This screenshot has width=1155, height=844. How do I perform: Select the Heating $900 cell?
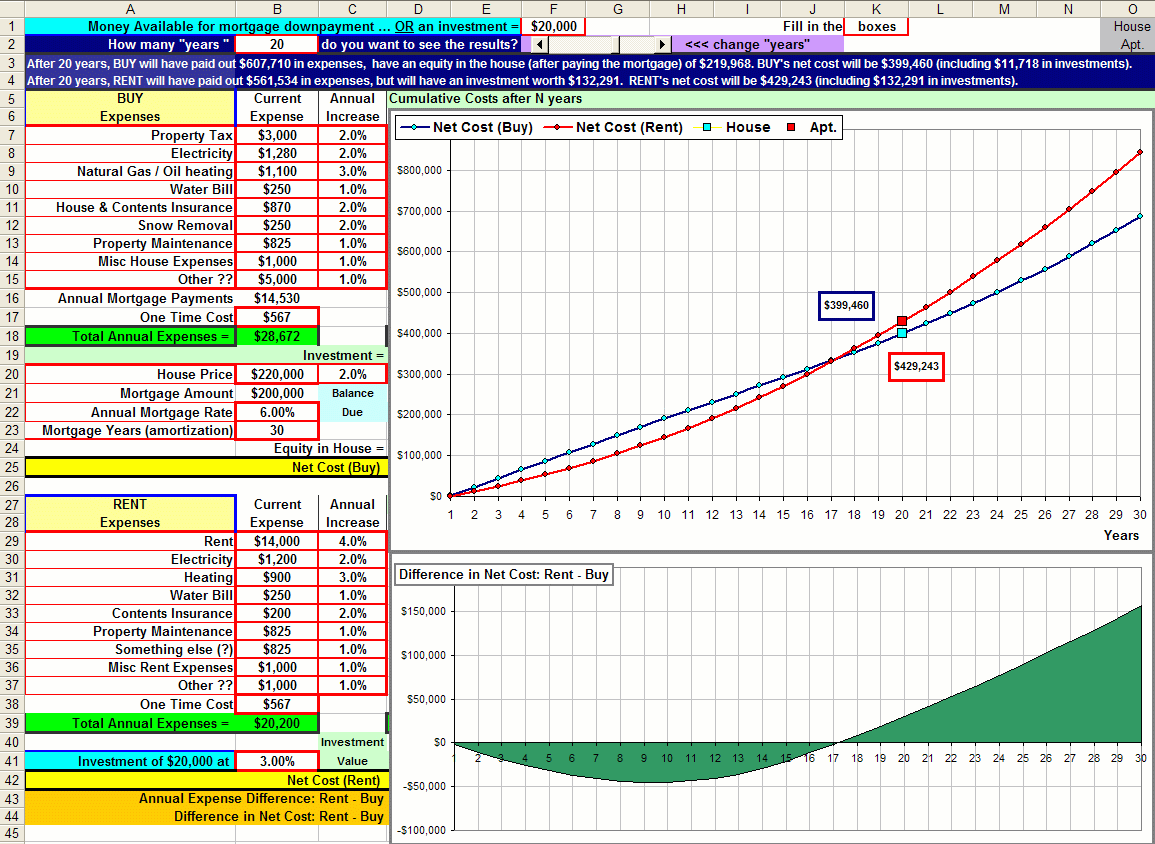pyautogui.click(x=277, y=577)
